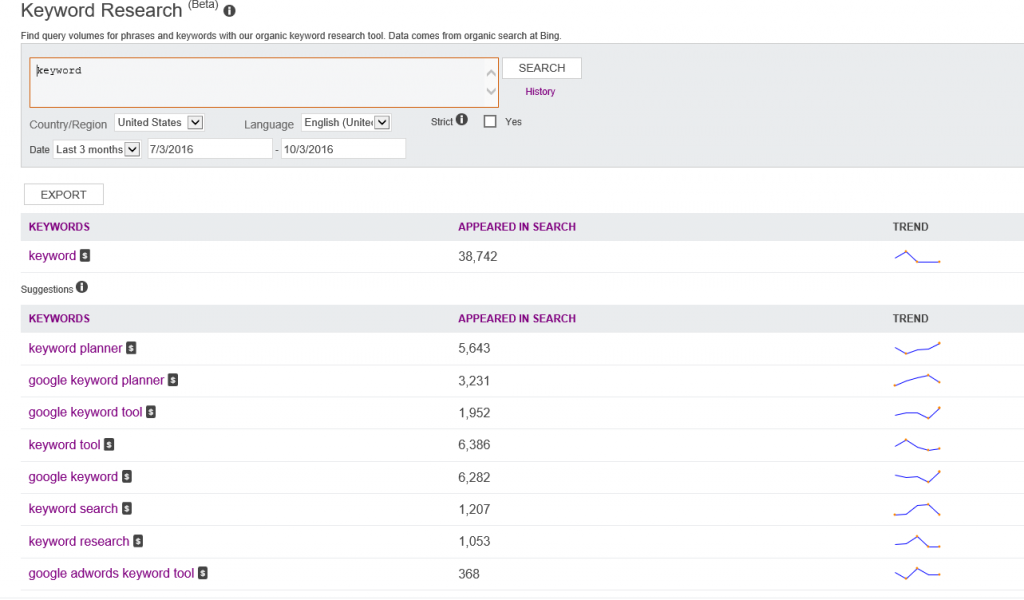Click the S badge next to google keyword planner
Viewport: 1024px width, 600px height.
[173, 380]
